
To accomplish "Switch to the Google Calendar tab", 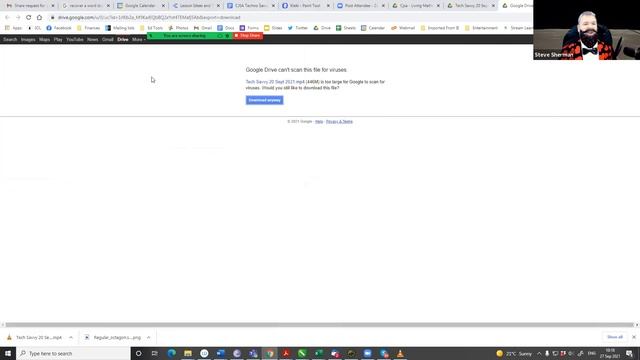I will 140,6.
